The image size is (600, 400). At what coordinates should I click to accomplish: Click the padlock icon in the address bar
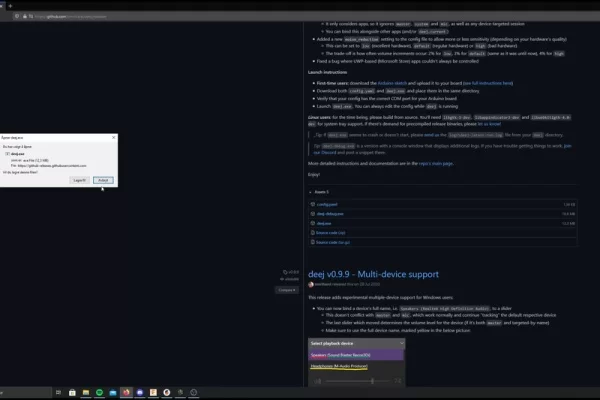(x=24, y=16)
